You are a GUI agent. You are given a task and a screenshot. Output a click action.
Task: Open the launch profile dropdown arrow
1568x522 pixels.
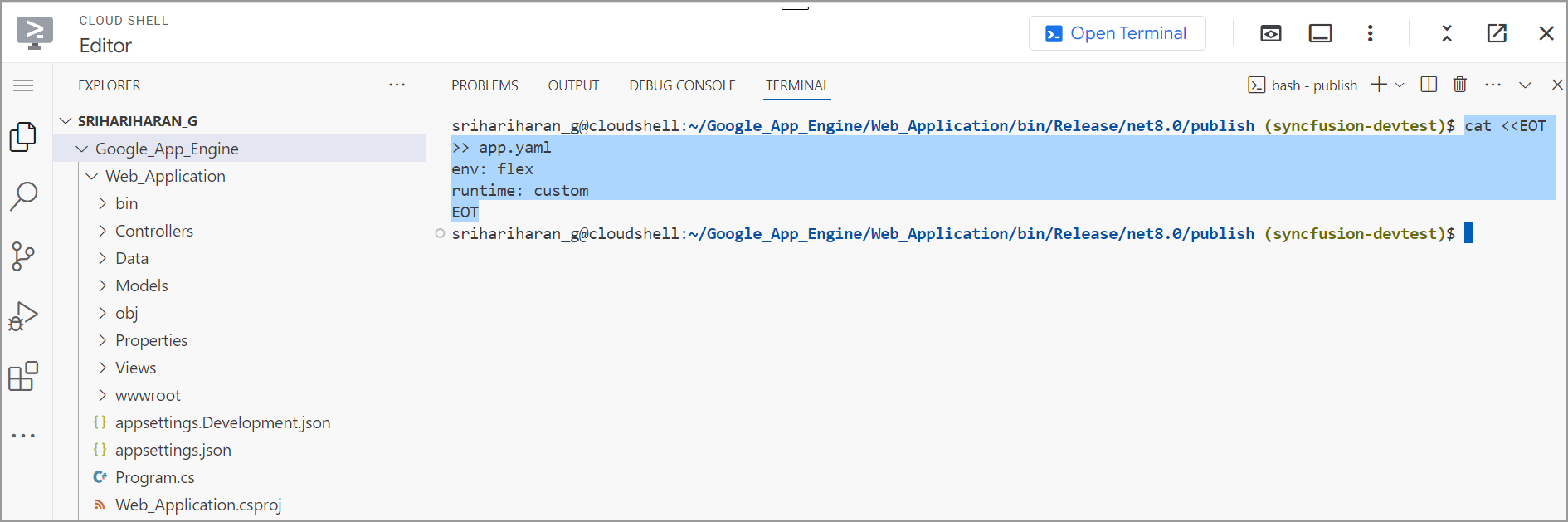[x=1400, y=85]
